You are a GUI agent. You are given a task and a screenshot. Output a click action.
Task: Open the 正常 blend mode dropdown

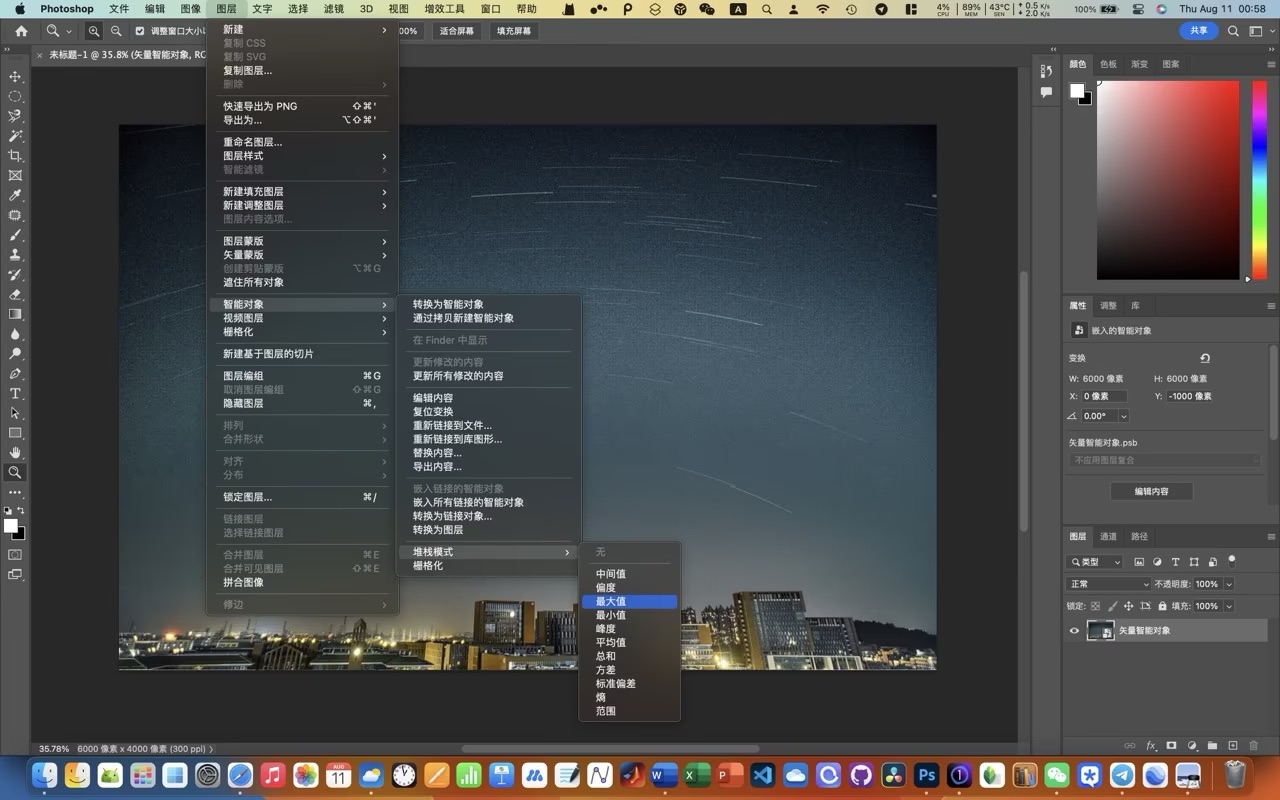coord(1109,584)
